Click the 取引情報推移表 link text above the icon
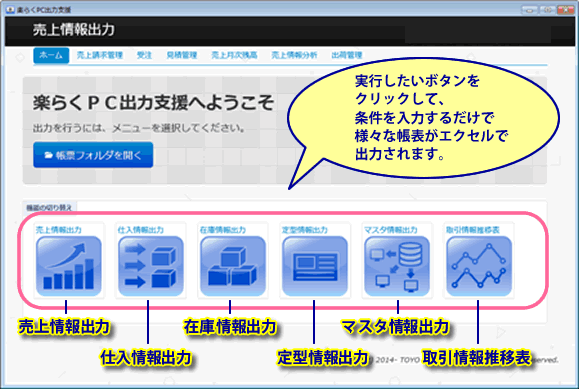Image resolution: width=579 pixels, height=389 pixels. (473, 230)
